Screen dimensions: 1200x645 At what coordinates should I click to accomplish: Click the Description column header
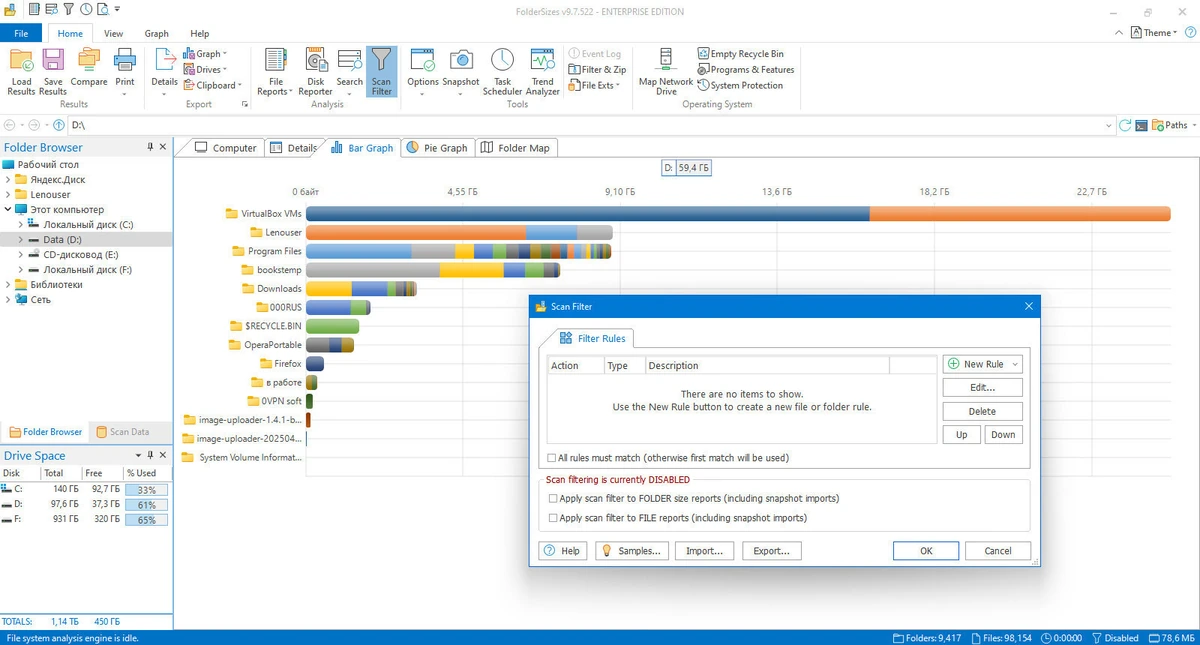767,365
